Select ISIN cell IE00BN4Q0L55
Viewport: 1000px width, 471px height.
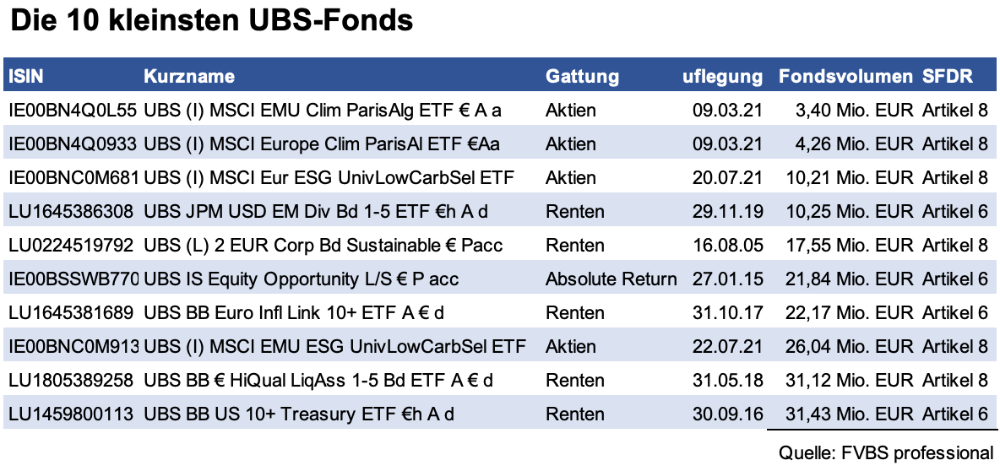click(x=71, y=110)
